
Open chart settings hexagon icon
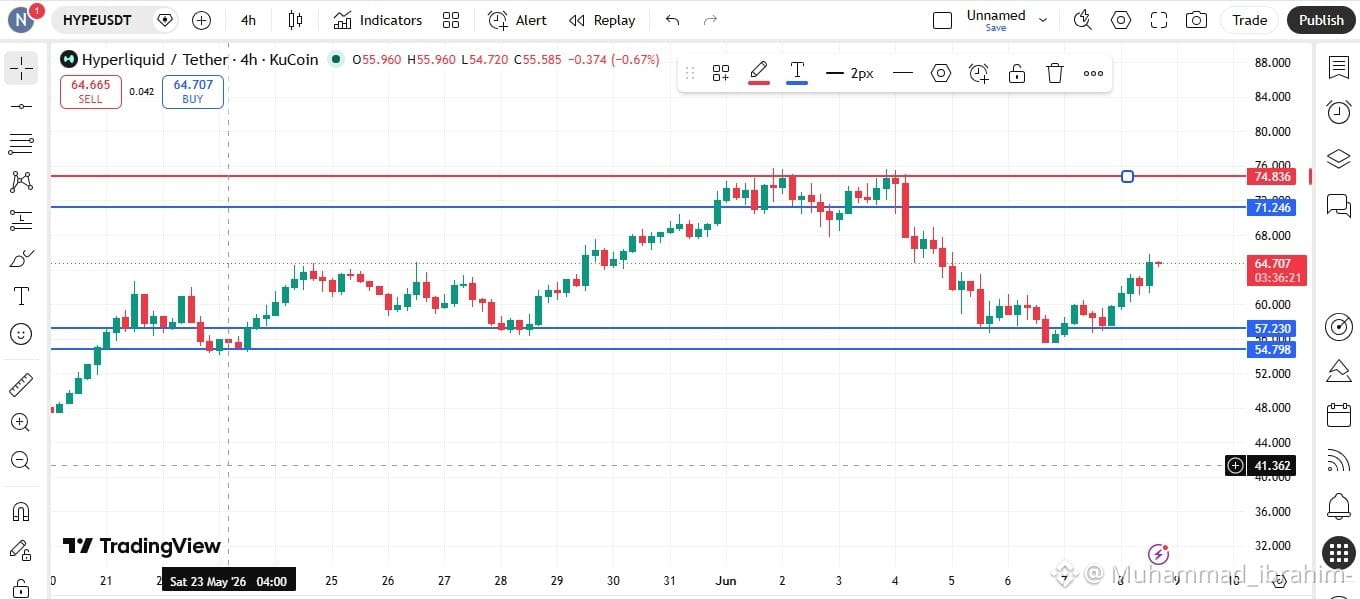click(x=1121, y=20)
